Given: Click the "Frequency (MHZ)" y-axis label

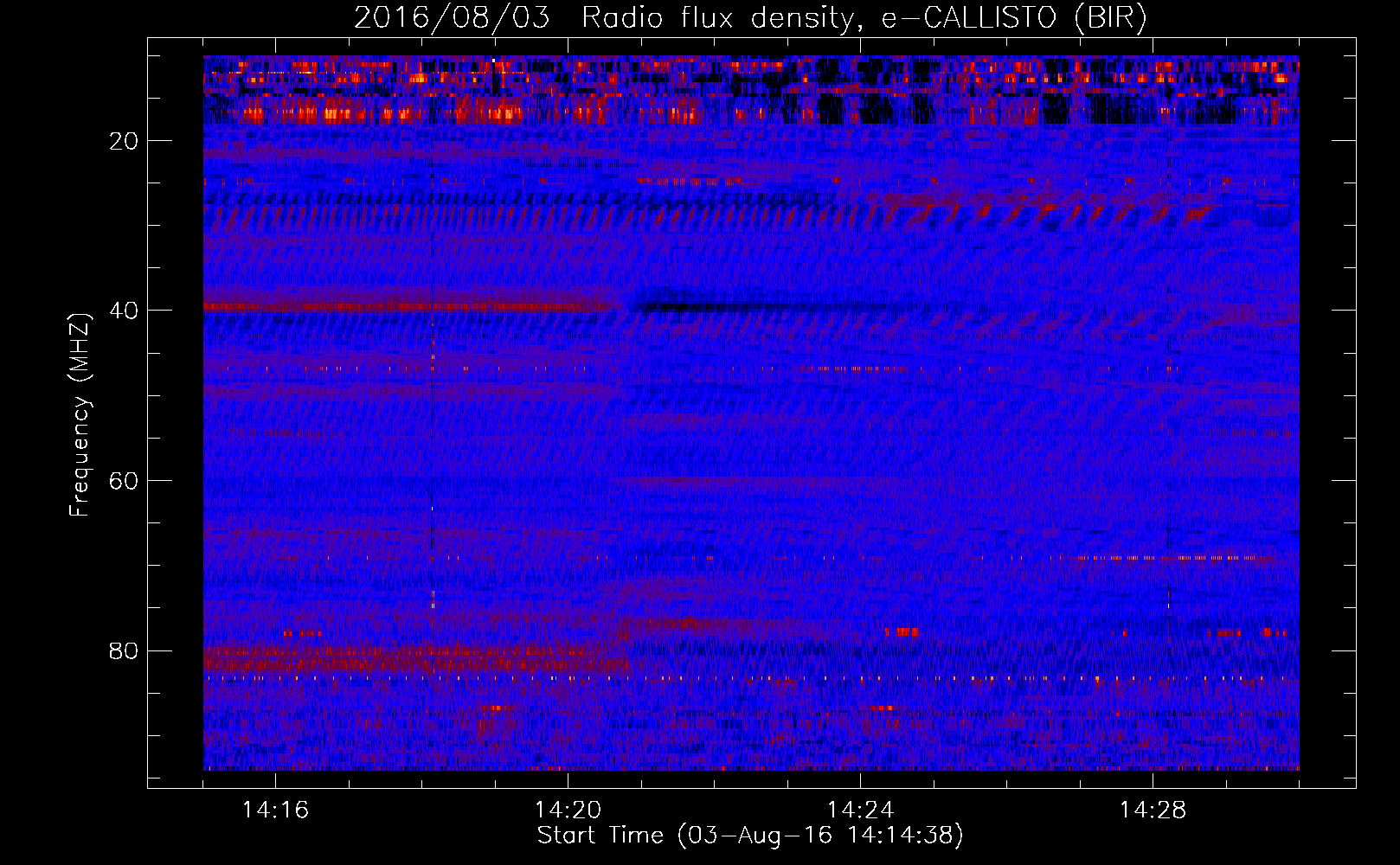Looking at the screenshot, I should point(80,415).
